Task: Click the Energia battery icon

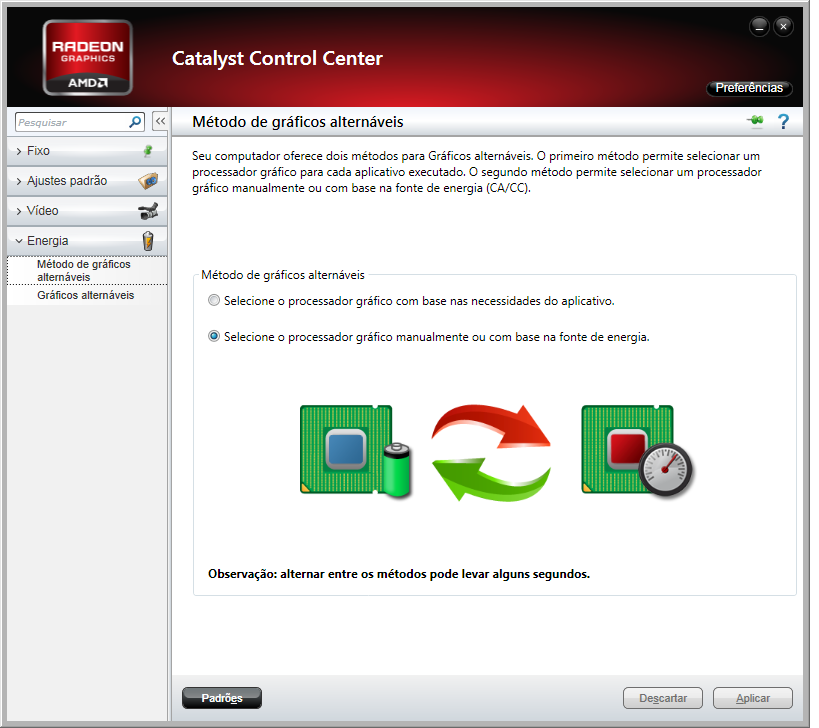Action: [148, 241]
